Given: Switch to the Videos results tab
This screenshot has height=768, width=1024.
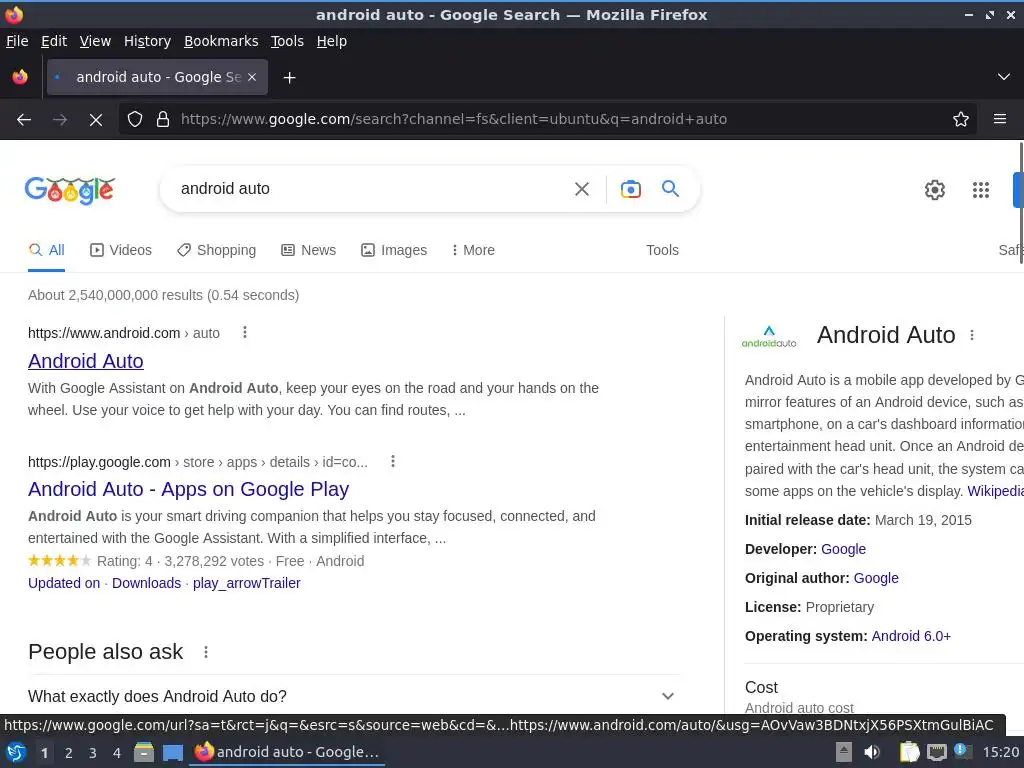Looking at the screenshot, I should (x=121, y=250).
